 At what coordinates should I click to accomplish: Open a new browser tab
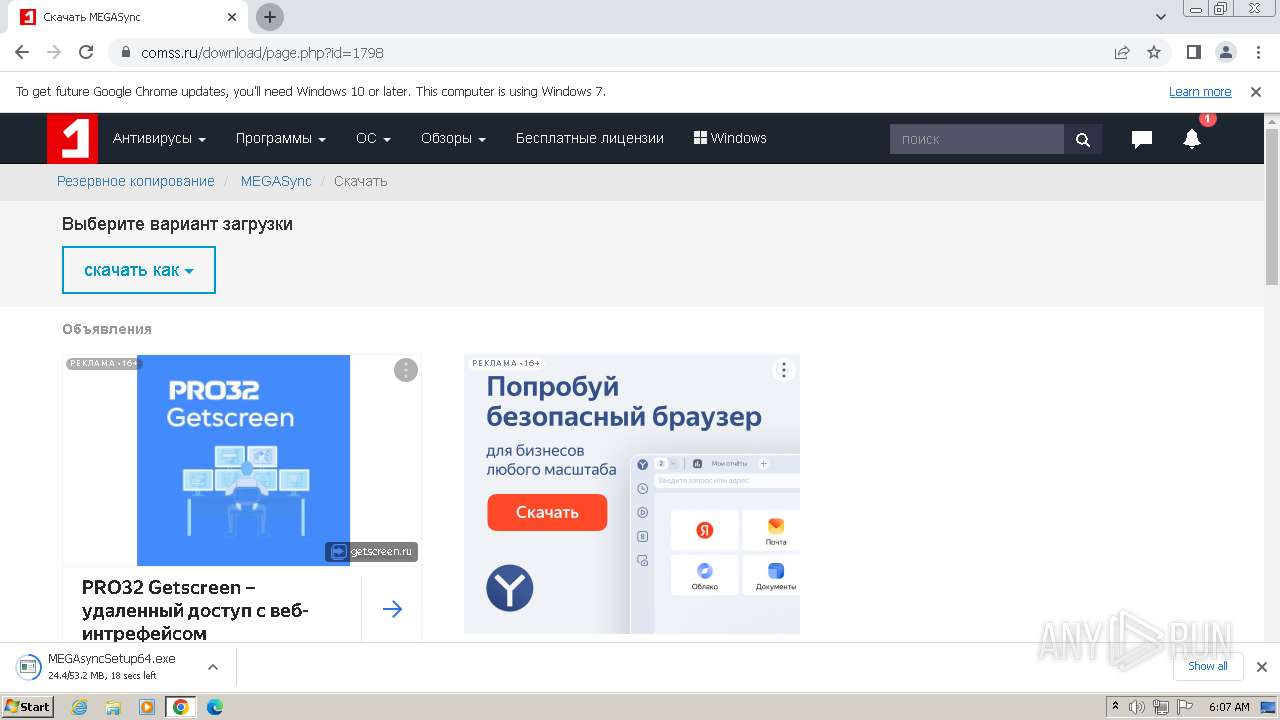[x=270, y=17]
